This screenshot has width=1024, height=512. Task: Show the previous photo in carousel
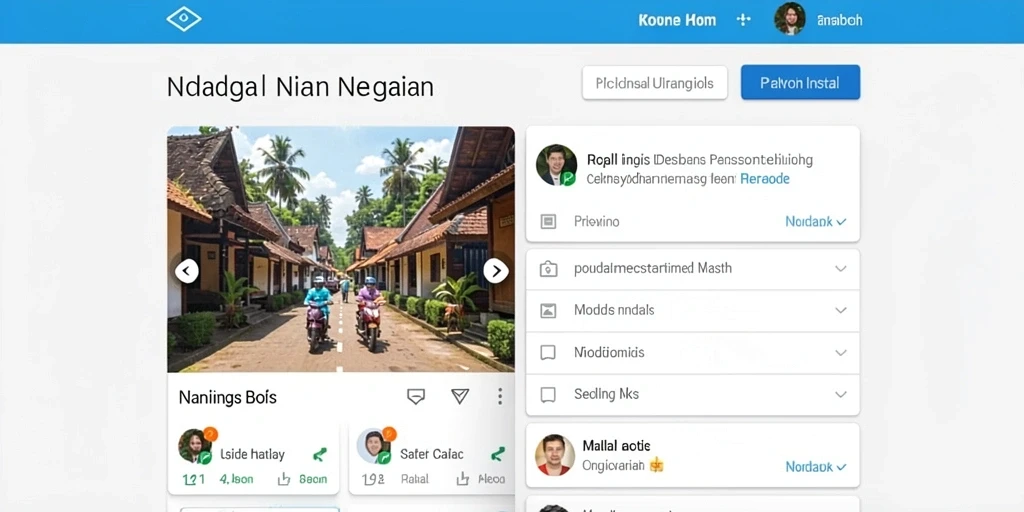[187, 270]
